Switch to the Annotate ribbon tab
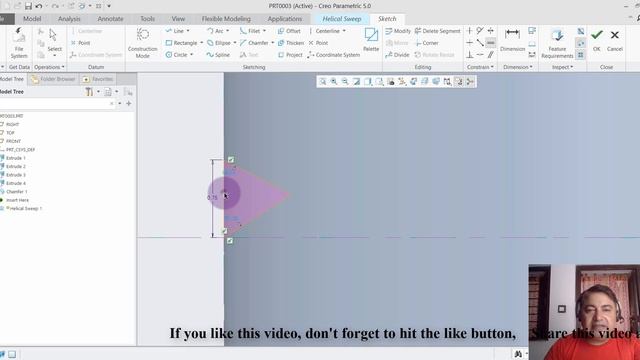640x360 pixels. coord(110,19)
